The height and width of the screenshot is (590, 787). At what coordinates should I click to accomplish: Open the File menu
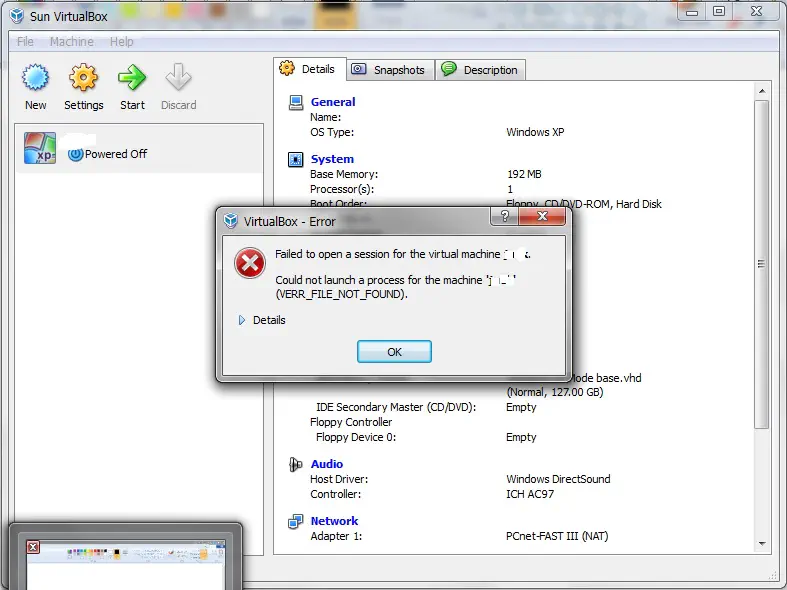click(x=25, y=42)
